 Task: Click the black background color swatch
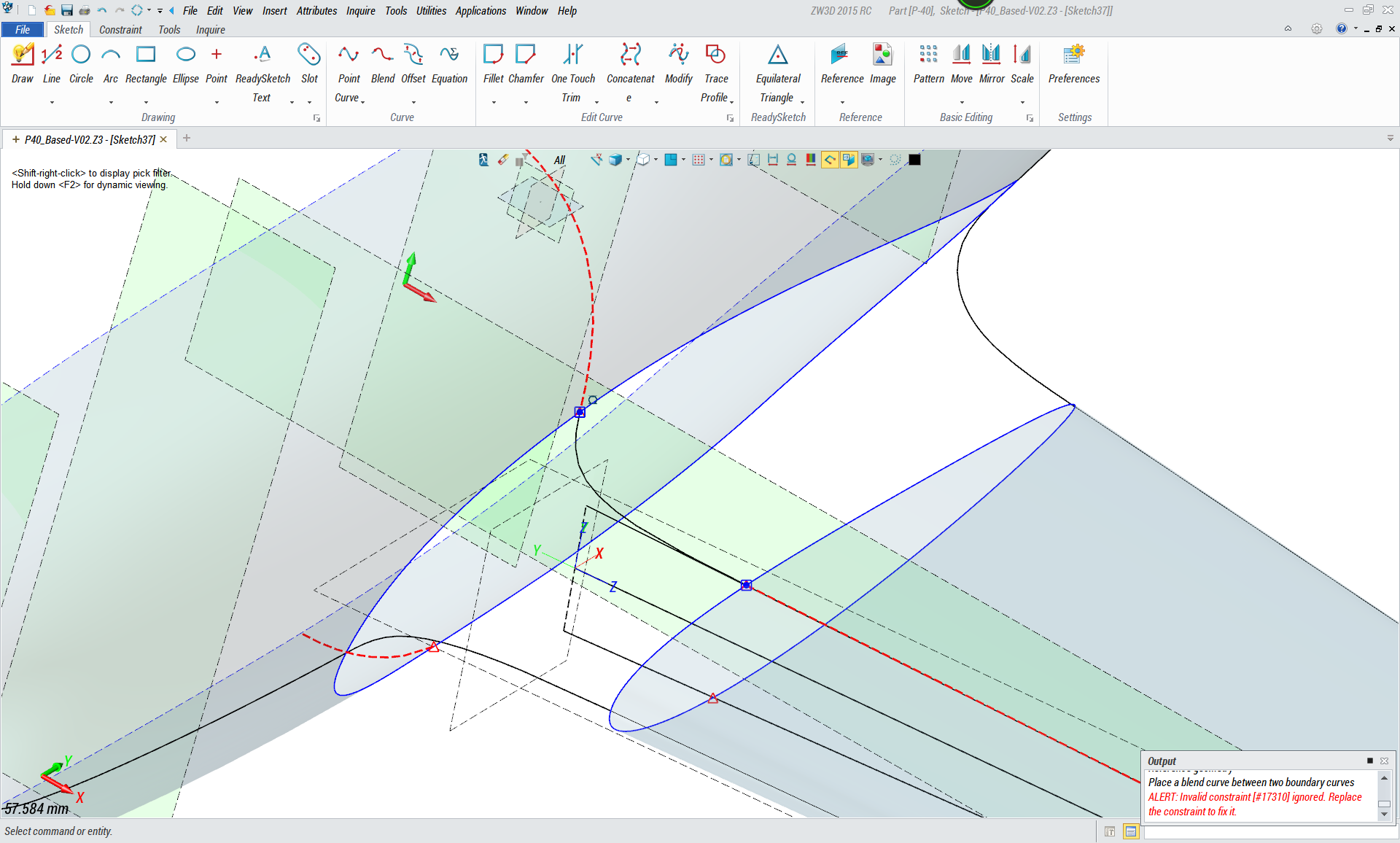(914, 160)
